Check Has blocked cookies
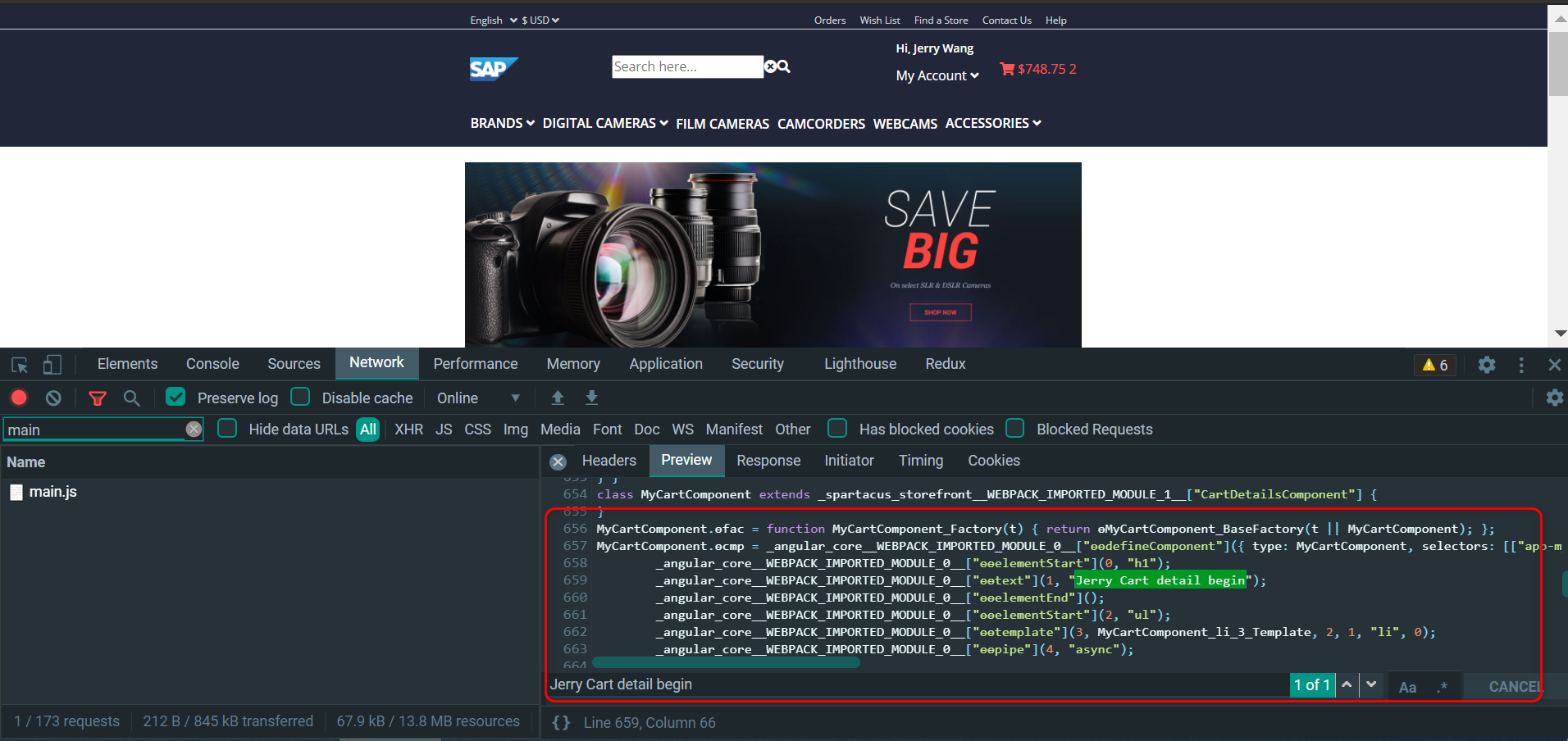The image size is (1568, 741). [837, 428]
